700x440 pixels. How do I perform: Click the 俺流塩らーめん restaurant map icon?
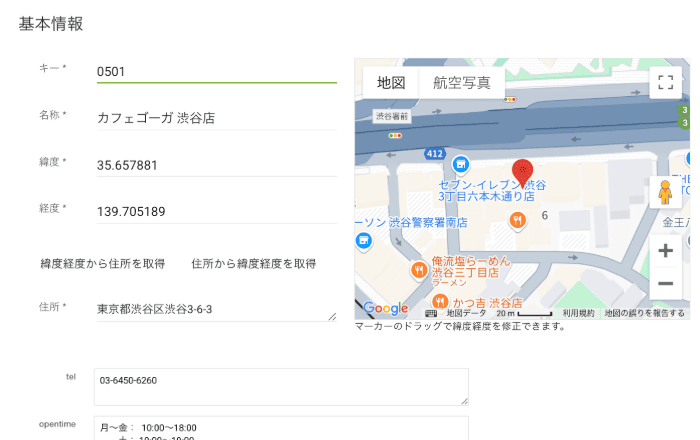point(419,270)
